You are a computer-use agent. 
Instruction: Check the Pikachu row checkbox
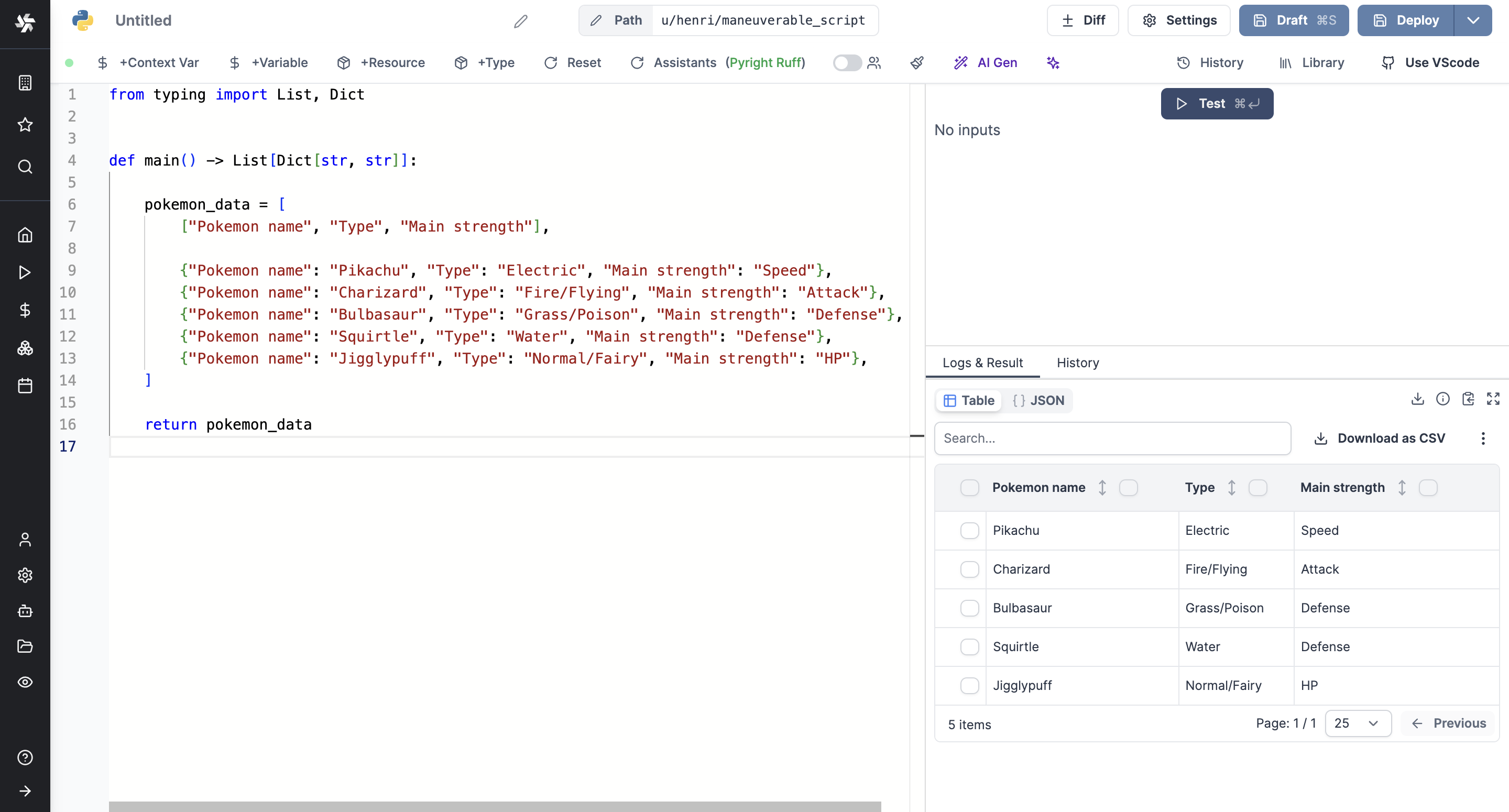pyautogui.click(x=969, y=530)
